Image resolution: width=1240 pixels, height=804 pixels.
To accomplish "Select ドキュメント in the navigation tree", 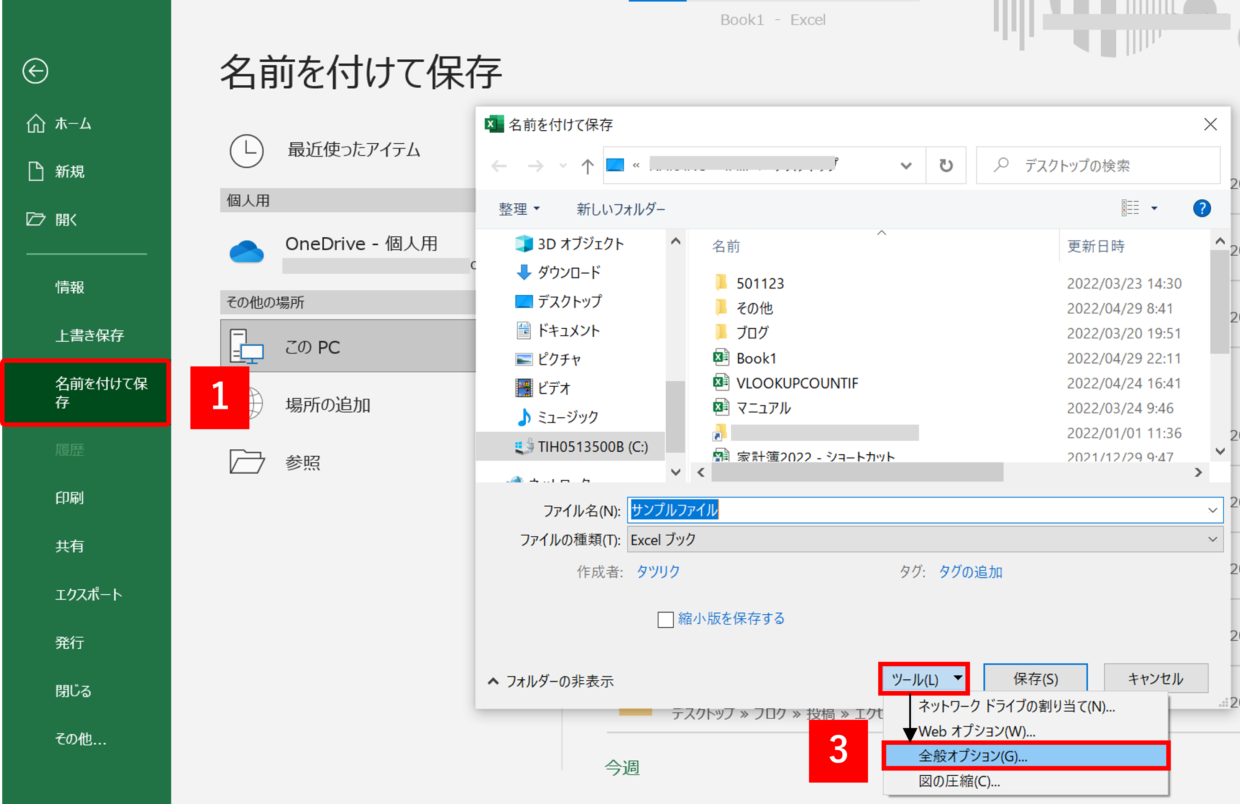I will (x=557, y=330).
